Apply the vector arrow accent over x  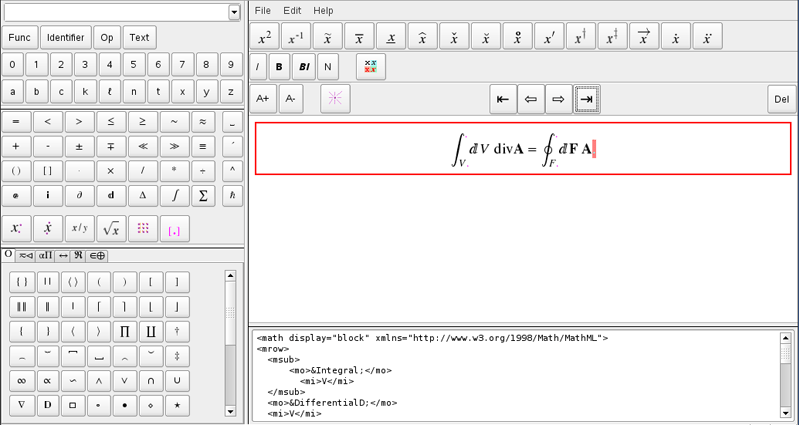pos(644,37)
